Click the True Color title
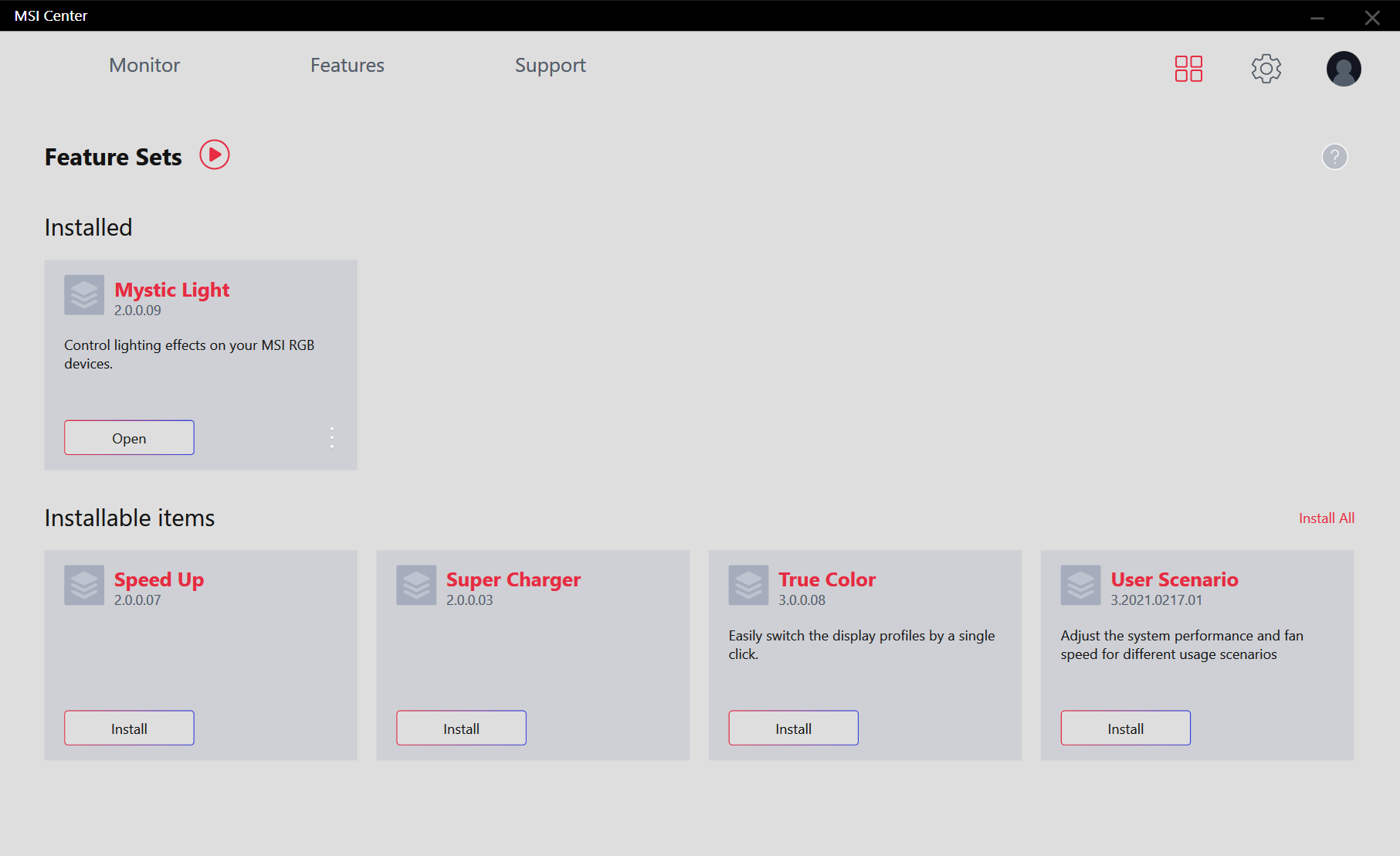This screenshot has height=856, width=1400. [827, 579]
